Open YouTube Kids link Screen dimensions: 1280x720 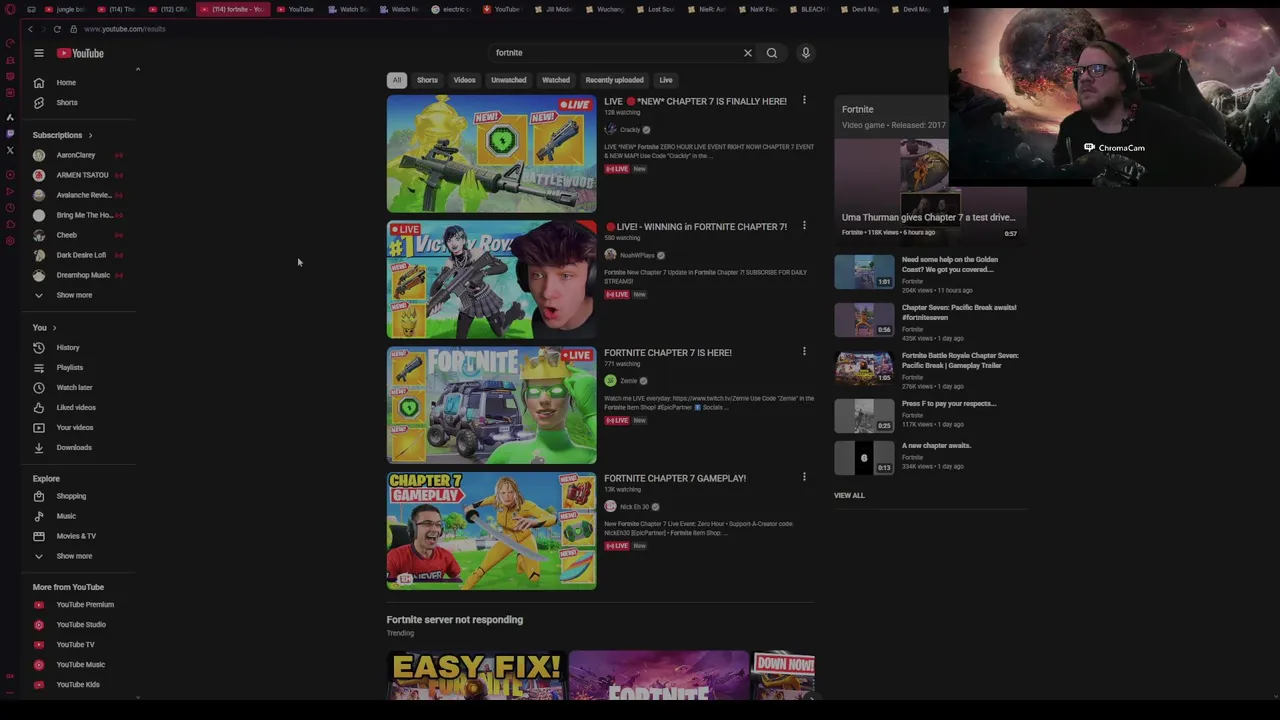click(x=80, y=685)
